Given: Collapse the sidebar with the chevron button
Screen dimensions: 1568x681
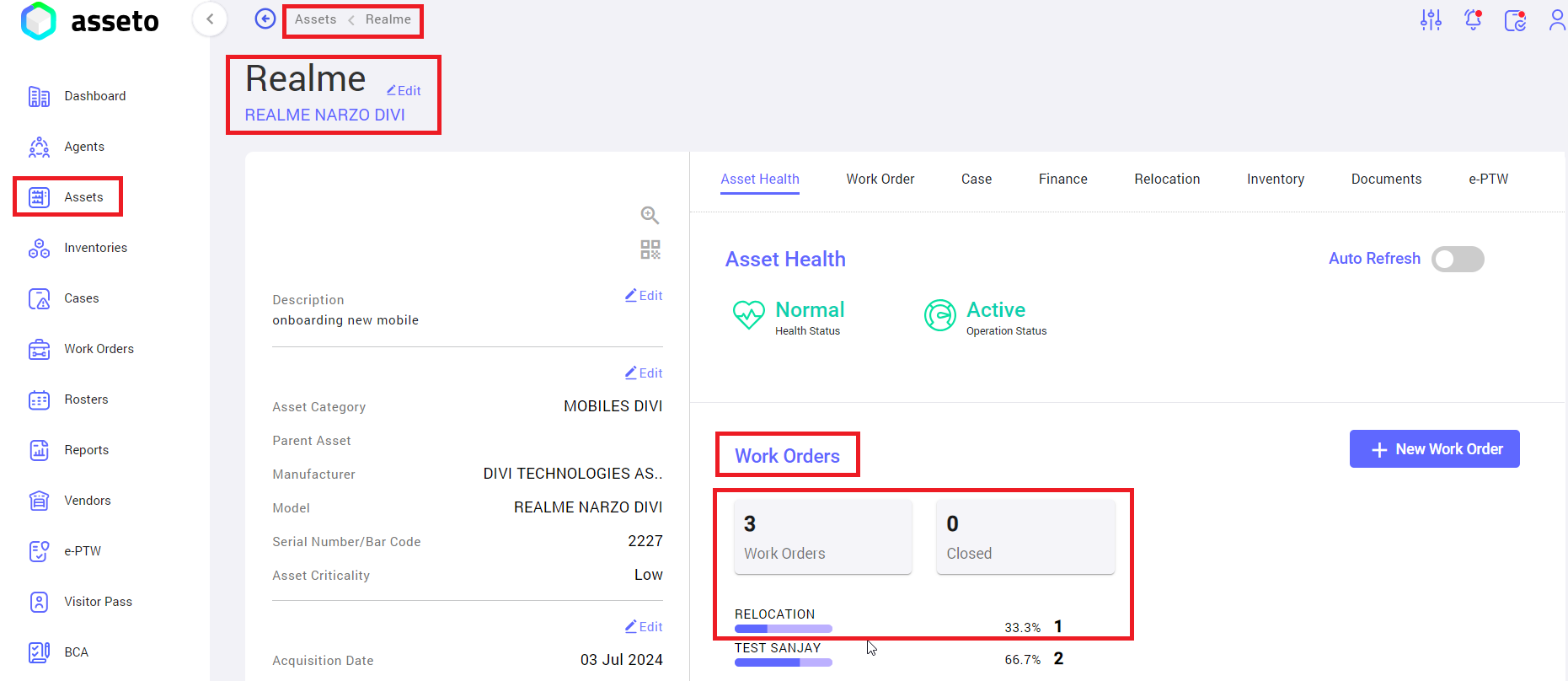Looking at the screenshot, I should pyautogui.click(x=210, y=19).
